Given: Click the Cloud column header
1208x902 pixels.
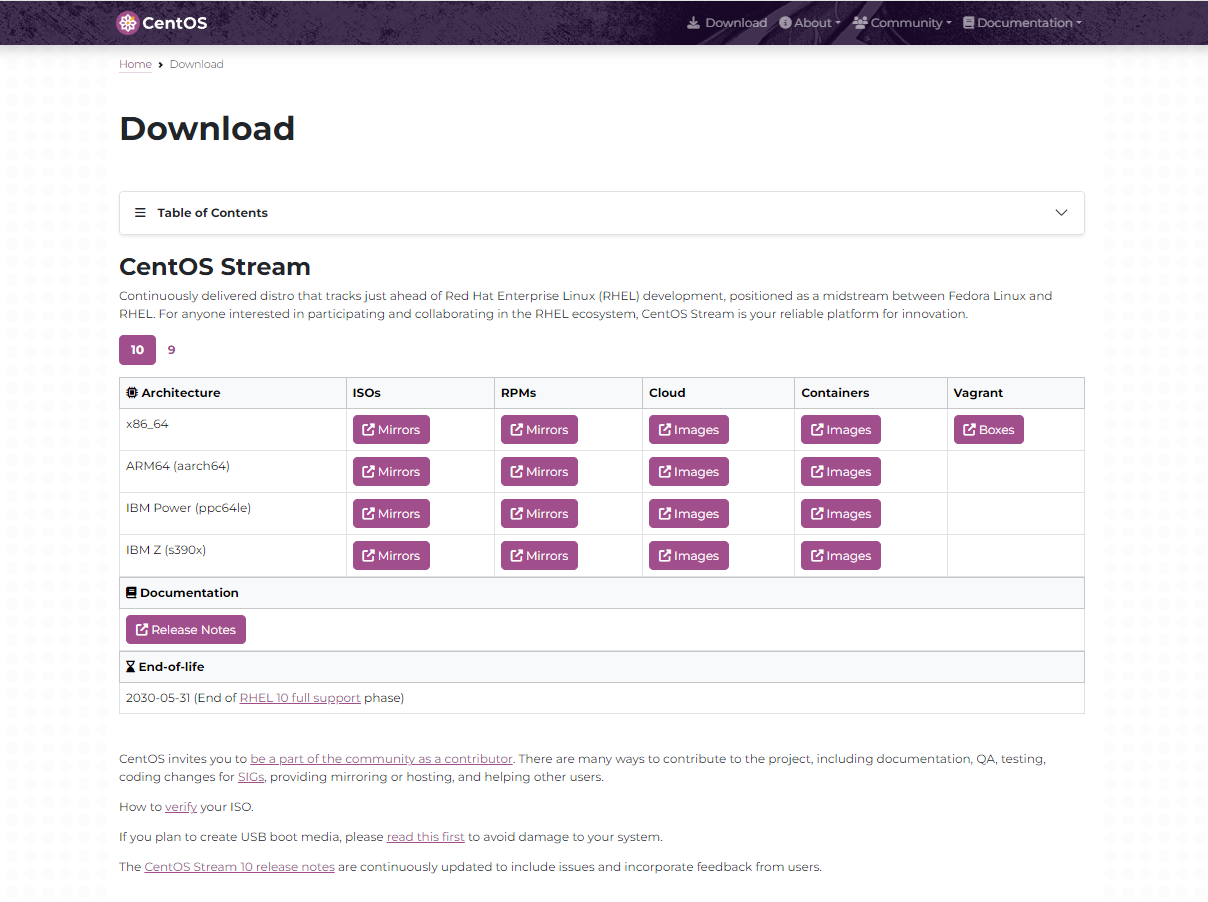Looking at the screenshot, I should click(x=719, y=393).
